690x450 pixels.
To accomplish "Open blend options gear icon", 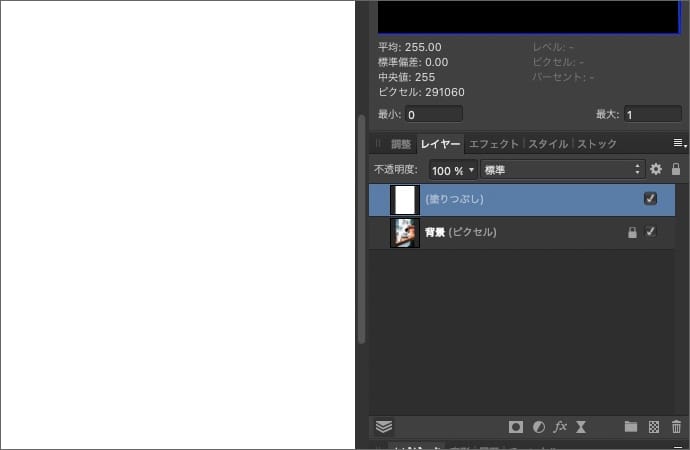I will pos(656,170).
